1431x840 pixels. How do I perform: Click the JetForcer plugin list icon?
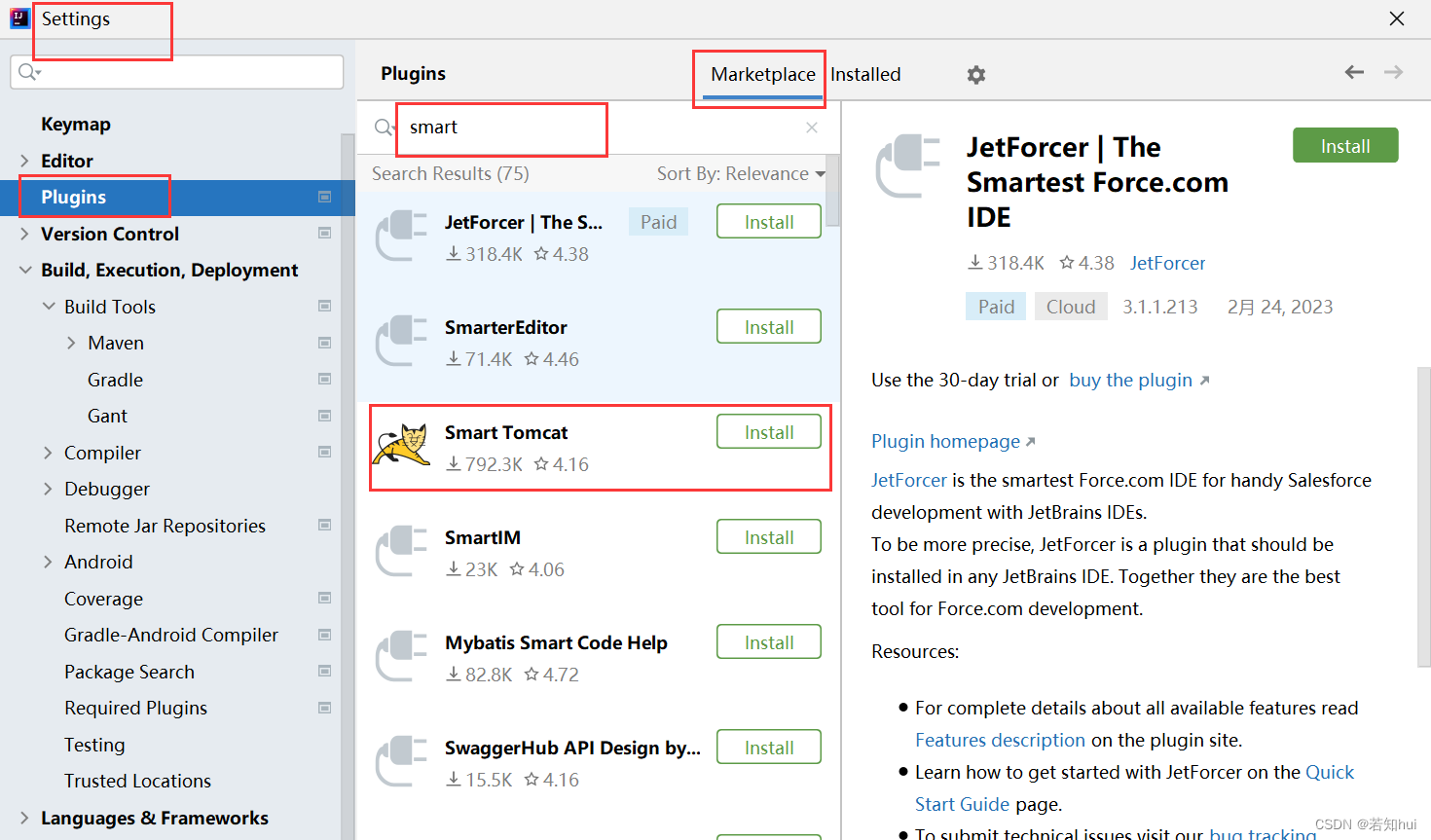pos(402,236)
